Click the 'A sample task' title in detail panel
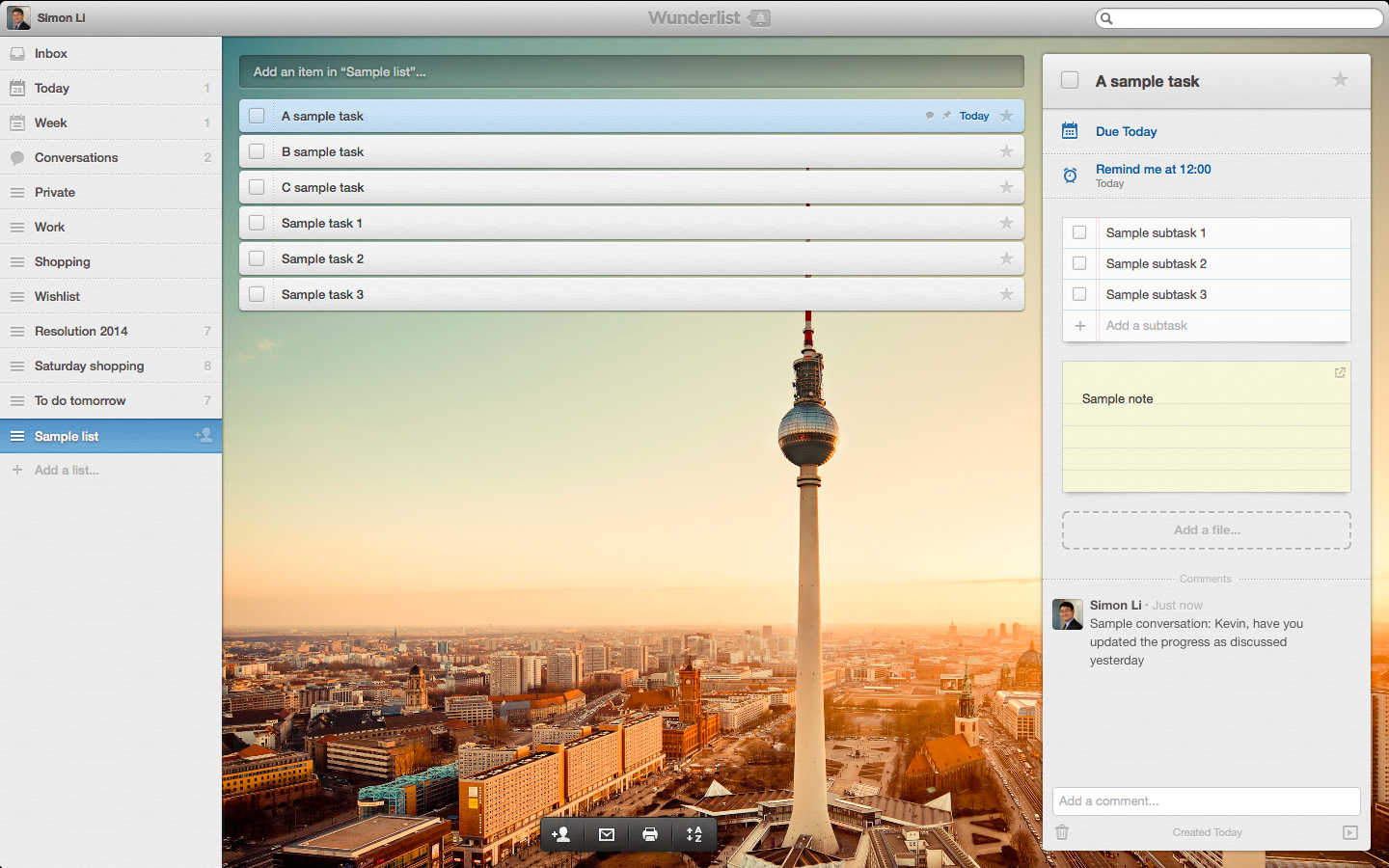The height and width of the screenshot is (868, 1389). point(1147,81)
